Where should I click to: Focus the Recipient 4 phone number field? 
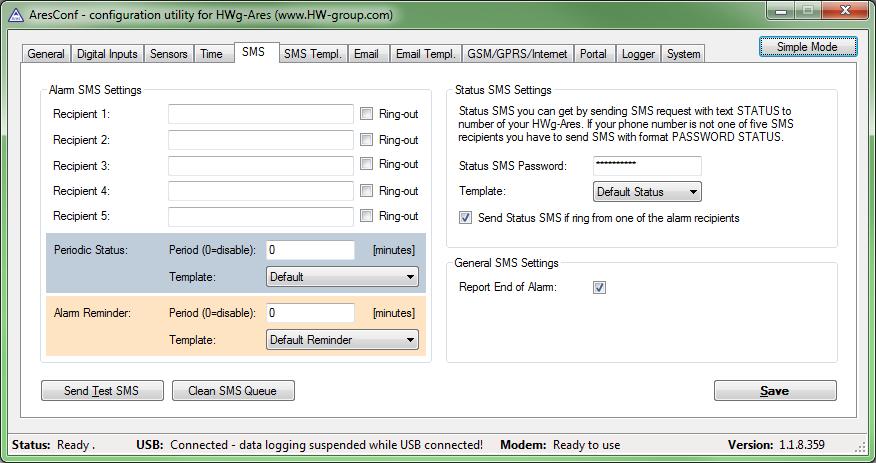(x=261, y=191)
